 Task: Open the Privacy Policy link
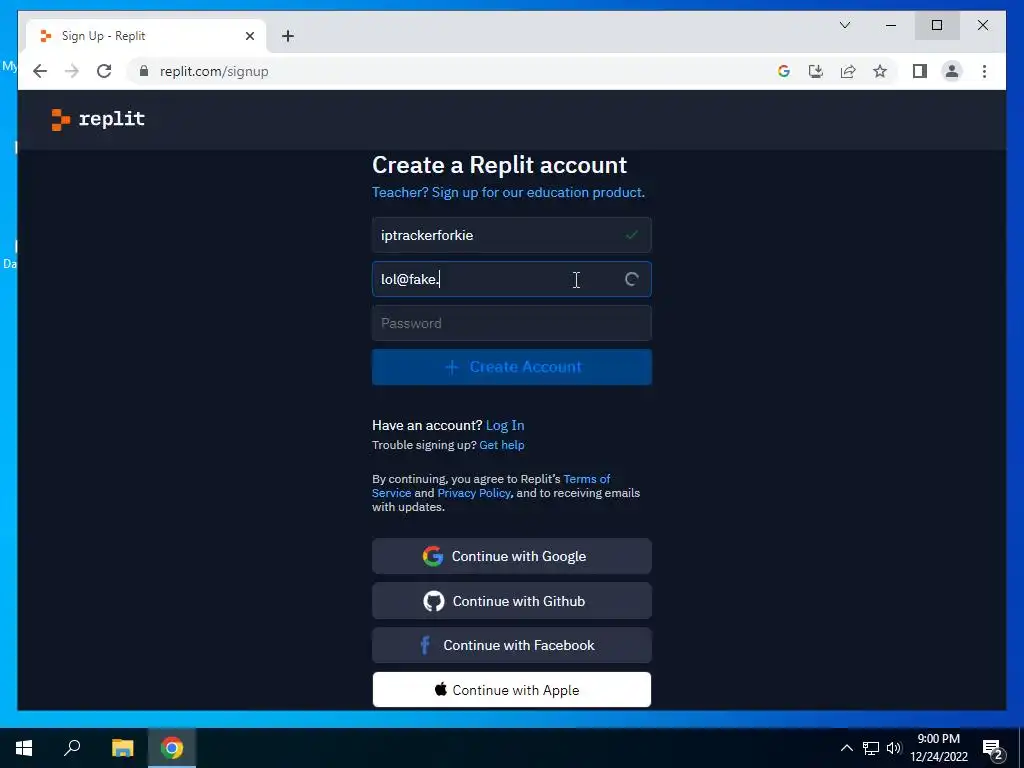coord(473,493)
